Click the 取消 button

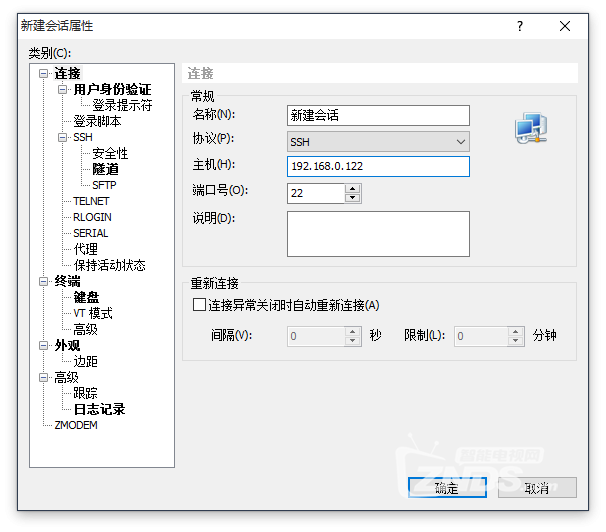(x=537, y=488)
